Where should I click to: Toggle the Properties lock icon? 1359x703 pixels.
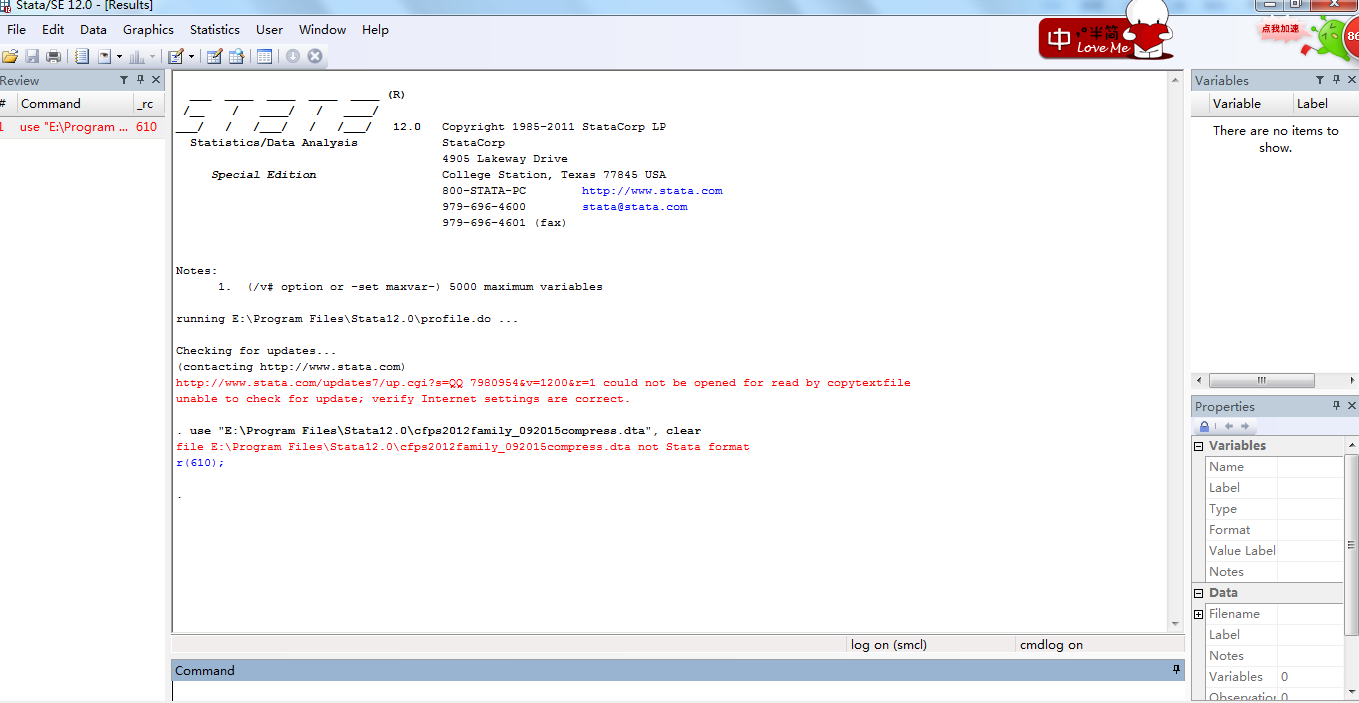[1205, 426]
